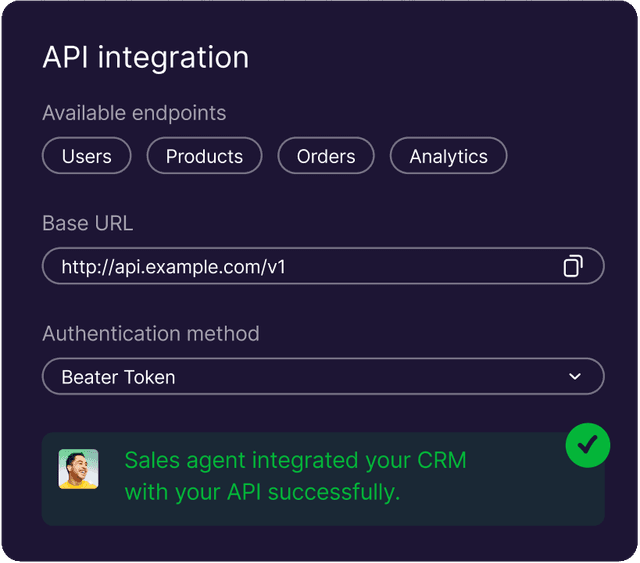Click the "Sales agent integrated your CRM" text
This screenshot has height=563, width=640.
click(295, 461)
